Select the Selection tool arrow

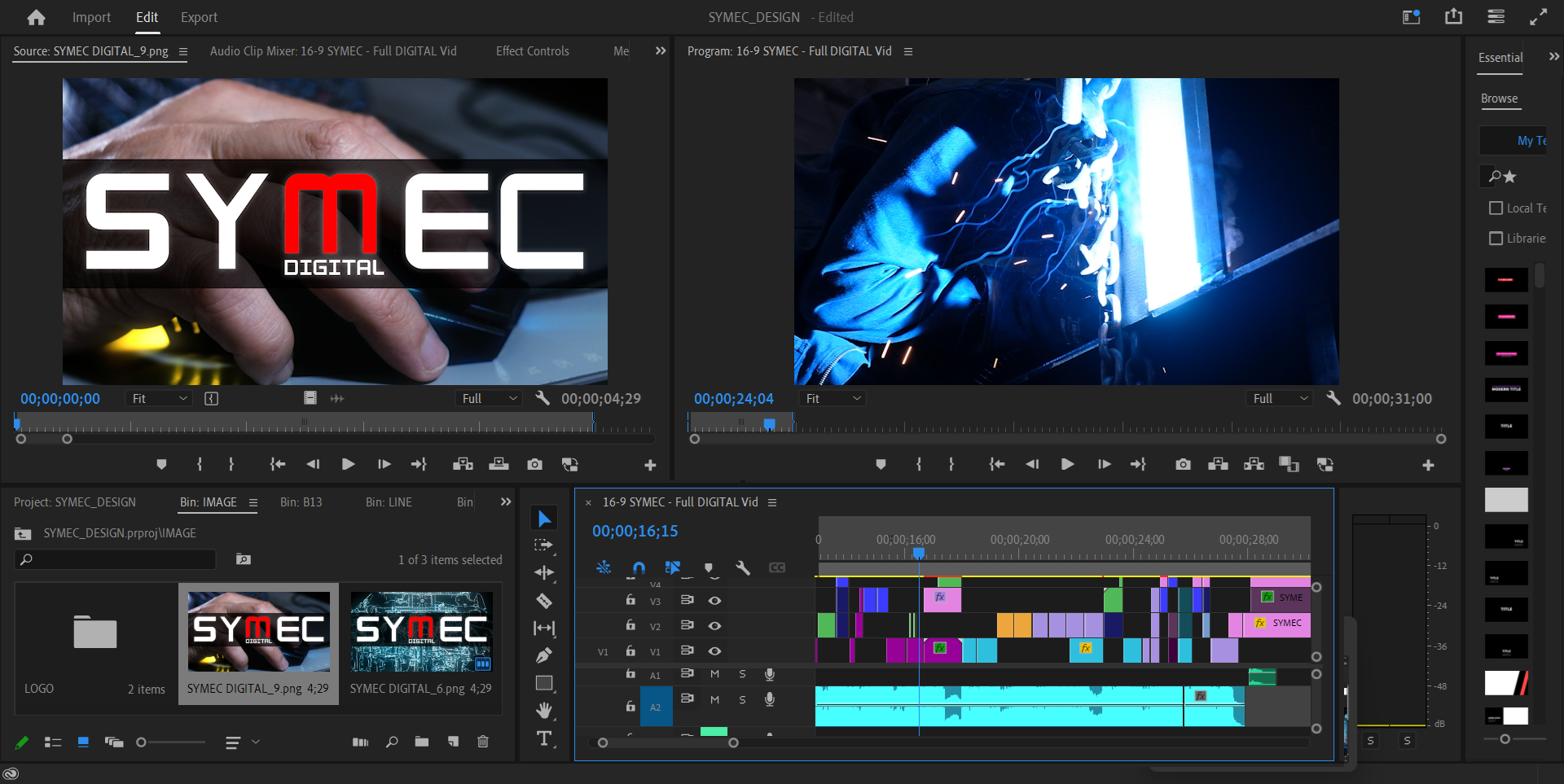[544, 519]
